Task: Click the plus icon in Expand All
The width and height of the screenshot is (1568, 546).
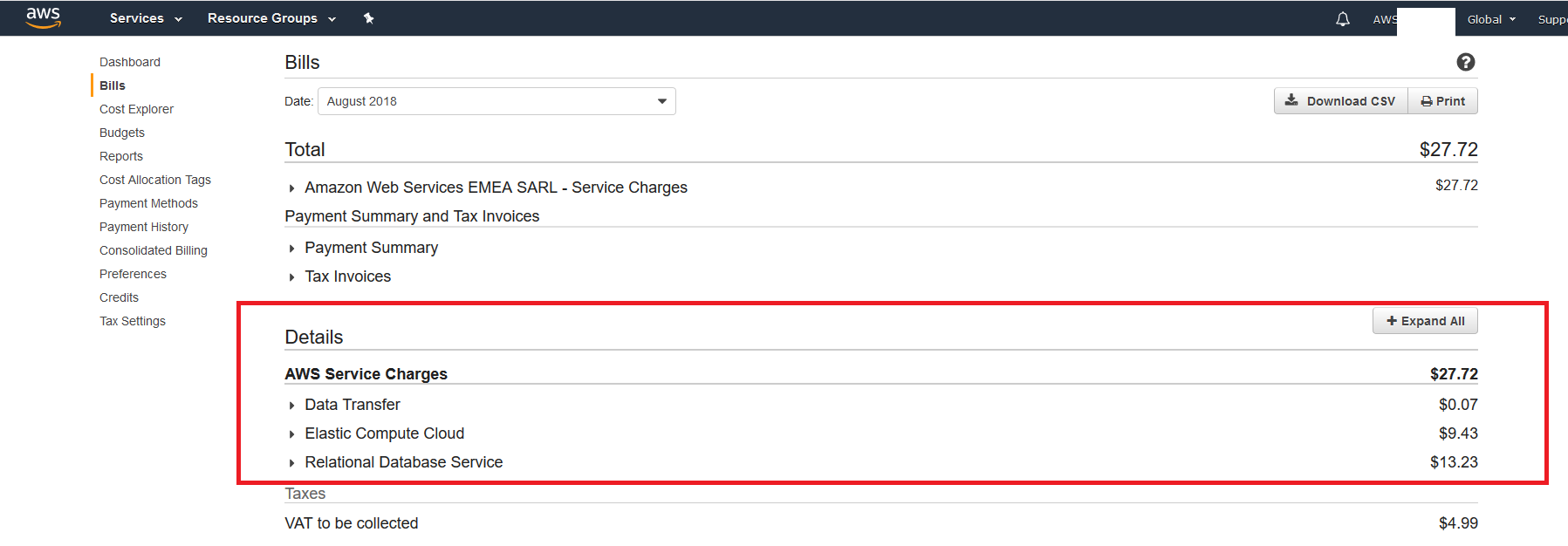Action: tap(1392, 321)
